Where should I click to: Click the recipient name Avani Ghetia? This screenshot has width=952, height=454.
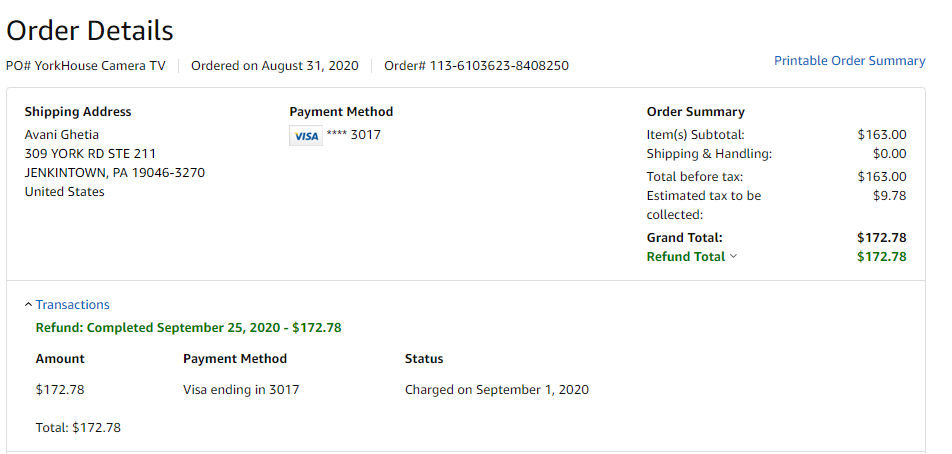62,135
